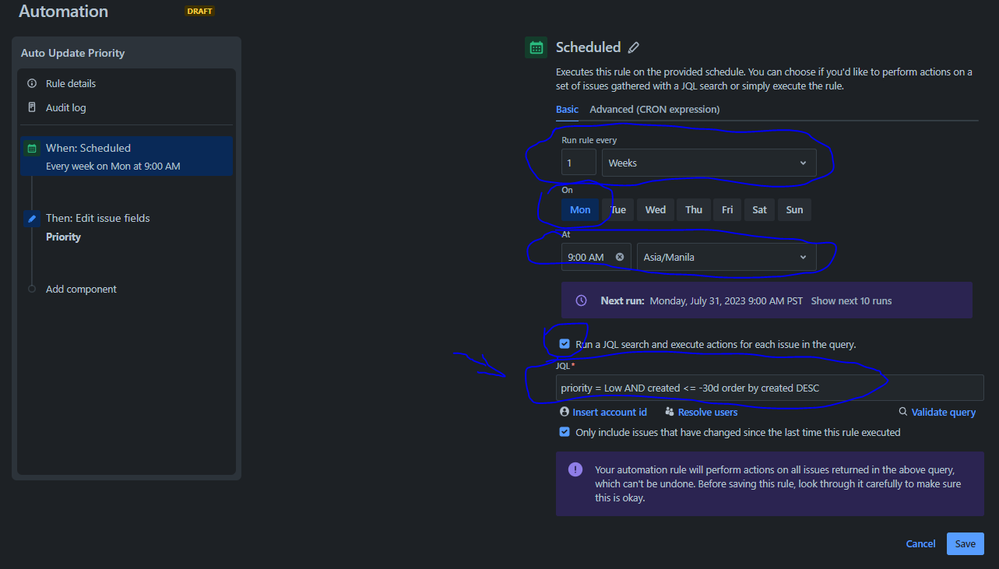The image size is (999, 569).
Task: Click the Save button
Action: pyautogui.click(x=965, y=544)
